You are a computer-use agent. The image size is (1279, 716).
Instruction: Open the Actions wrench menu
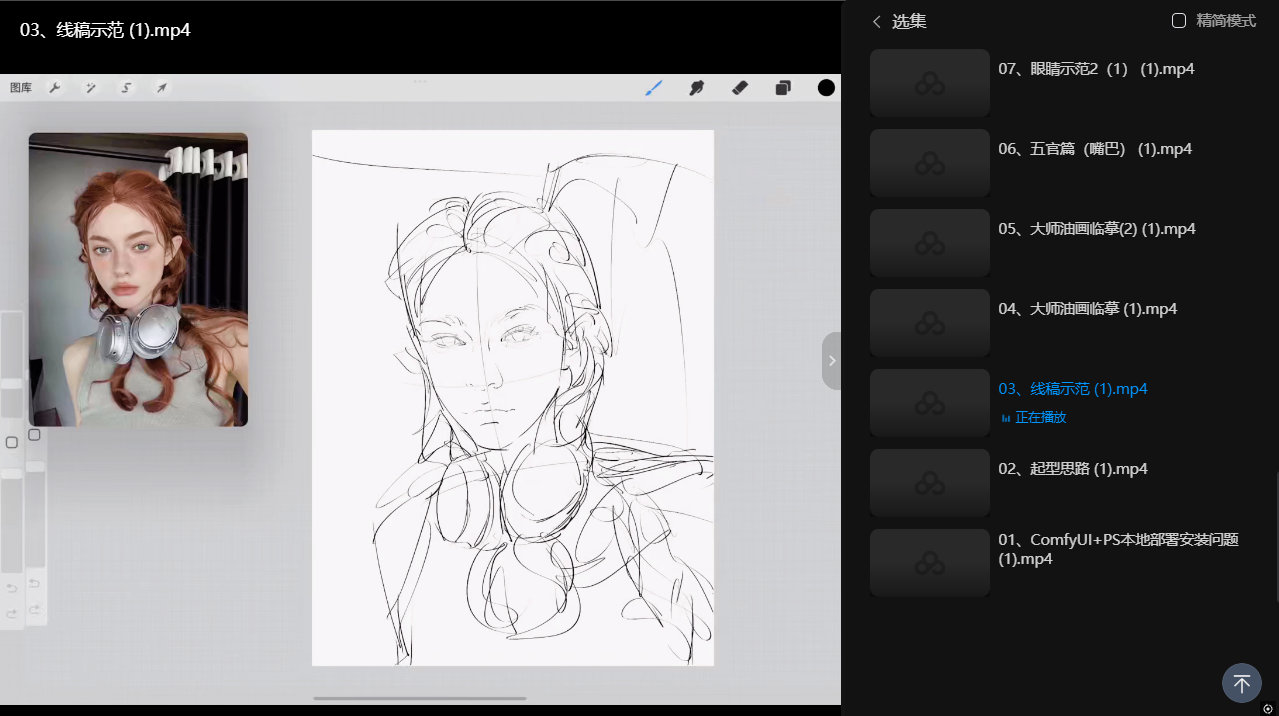pos(55,88)
